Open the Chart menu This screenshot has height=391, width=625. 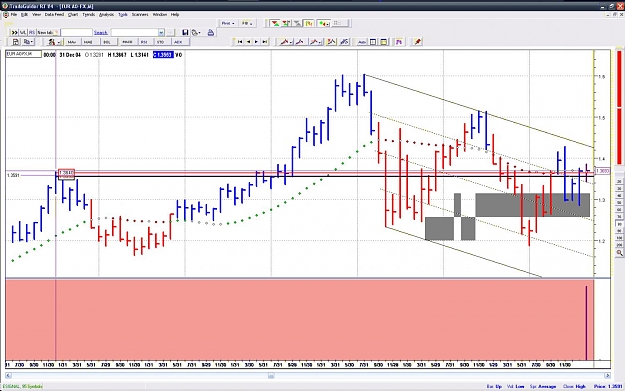tap(73, 14)
